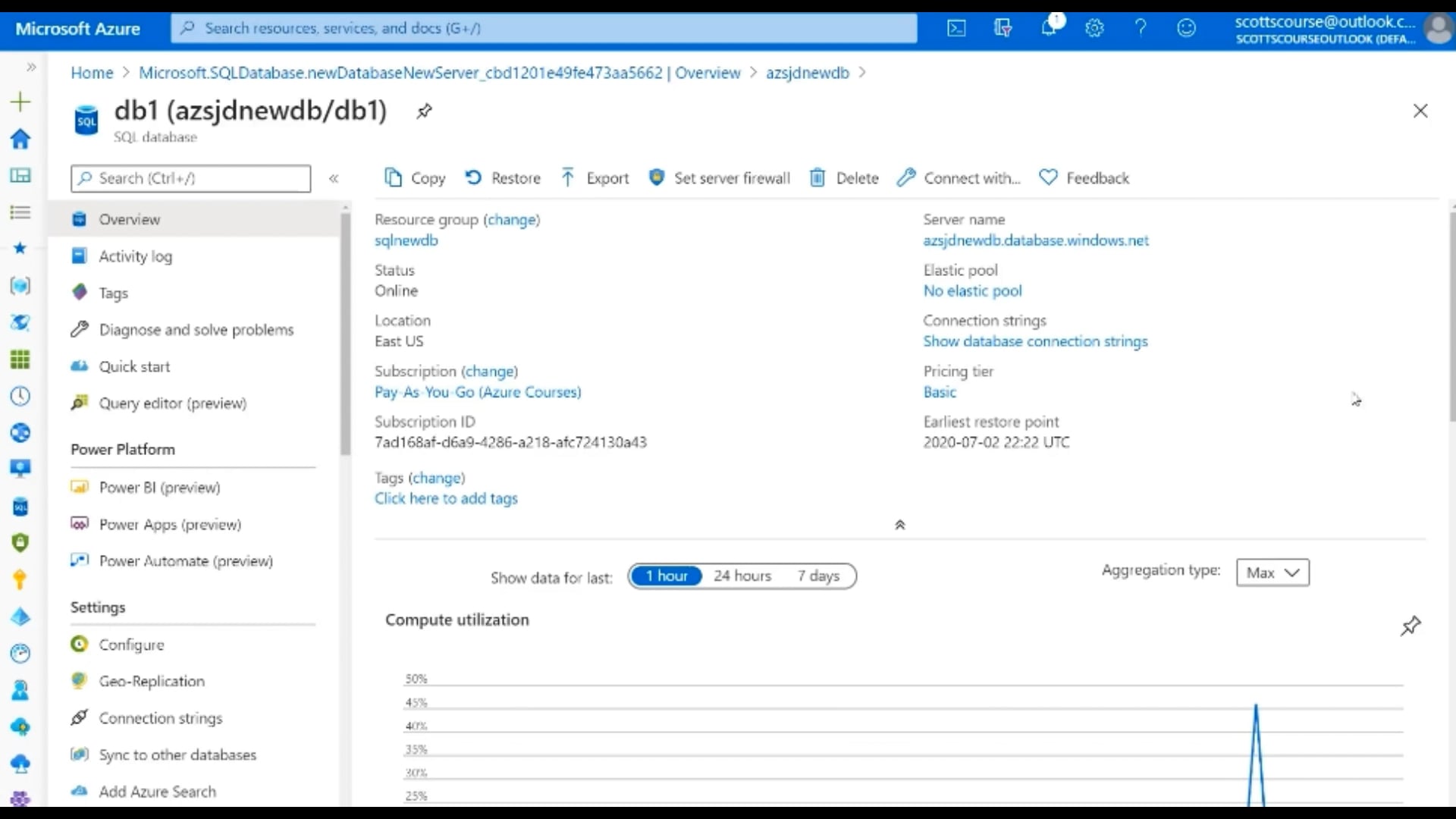Click the Copy database toolbar icon
This screenshot has width=1456, height=819.
pos(393,177)
